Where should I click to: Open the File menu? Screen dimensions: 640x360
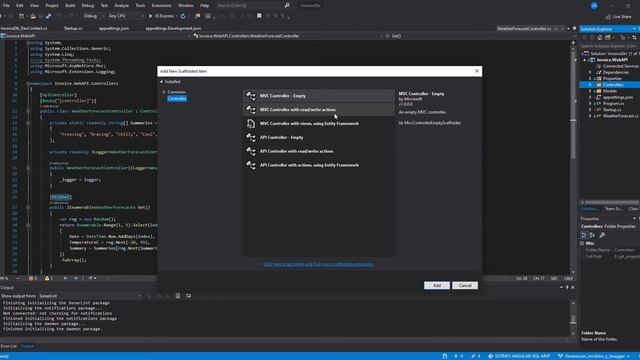tap(6, 6)
